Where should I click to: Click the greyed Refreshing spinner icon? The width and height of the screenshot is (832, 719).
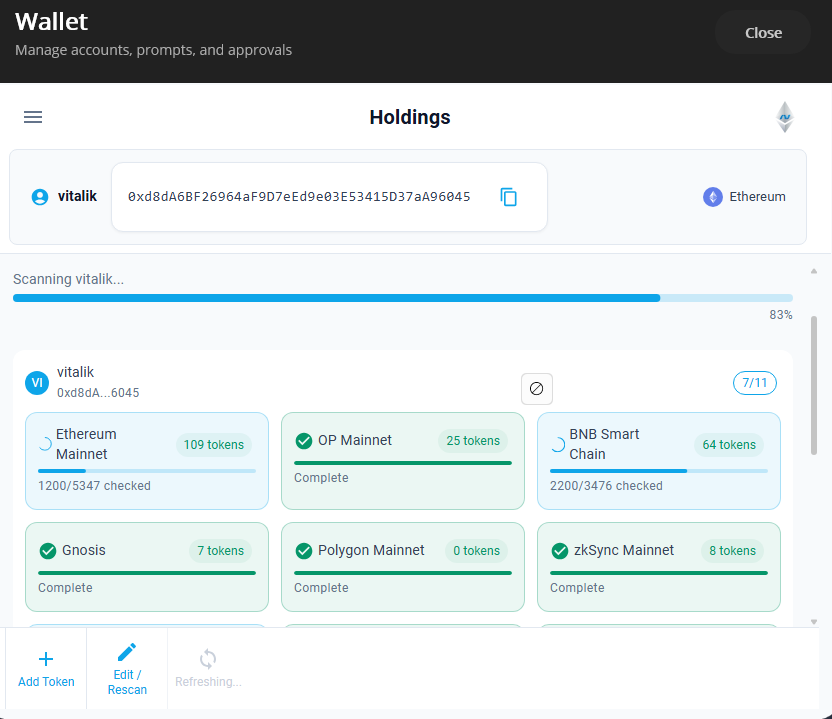[207, 659]
